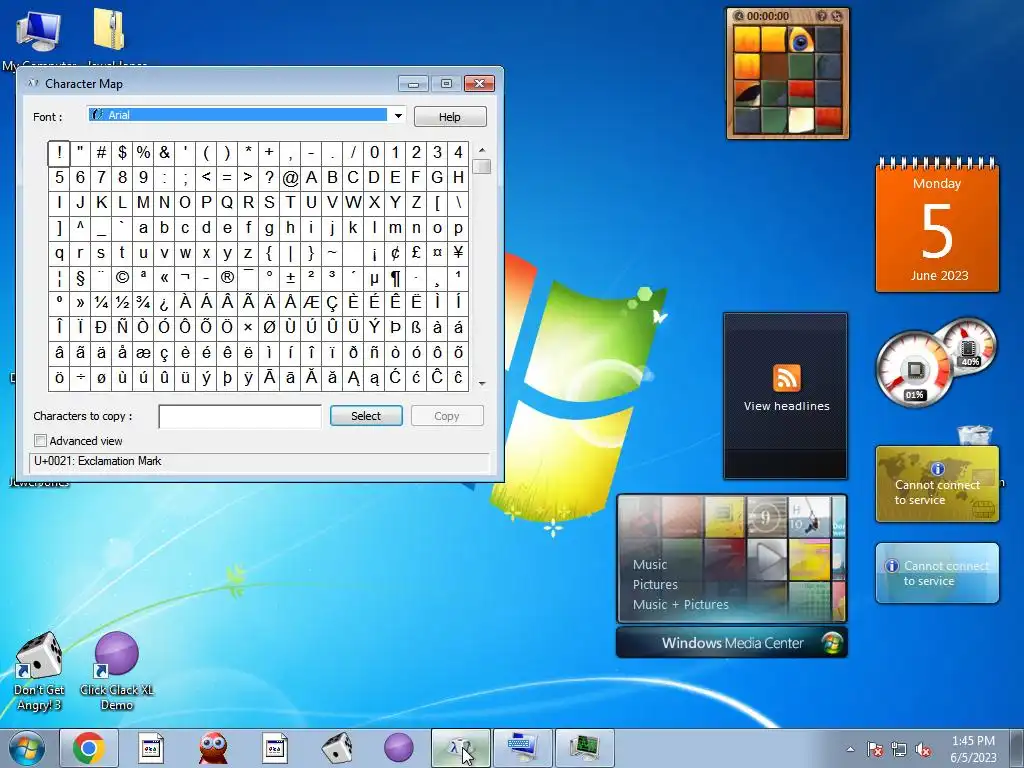Screen dimensions: 1024x768
Task: Click the network tray icon
Action: coord(899,749)
